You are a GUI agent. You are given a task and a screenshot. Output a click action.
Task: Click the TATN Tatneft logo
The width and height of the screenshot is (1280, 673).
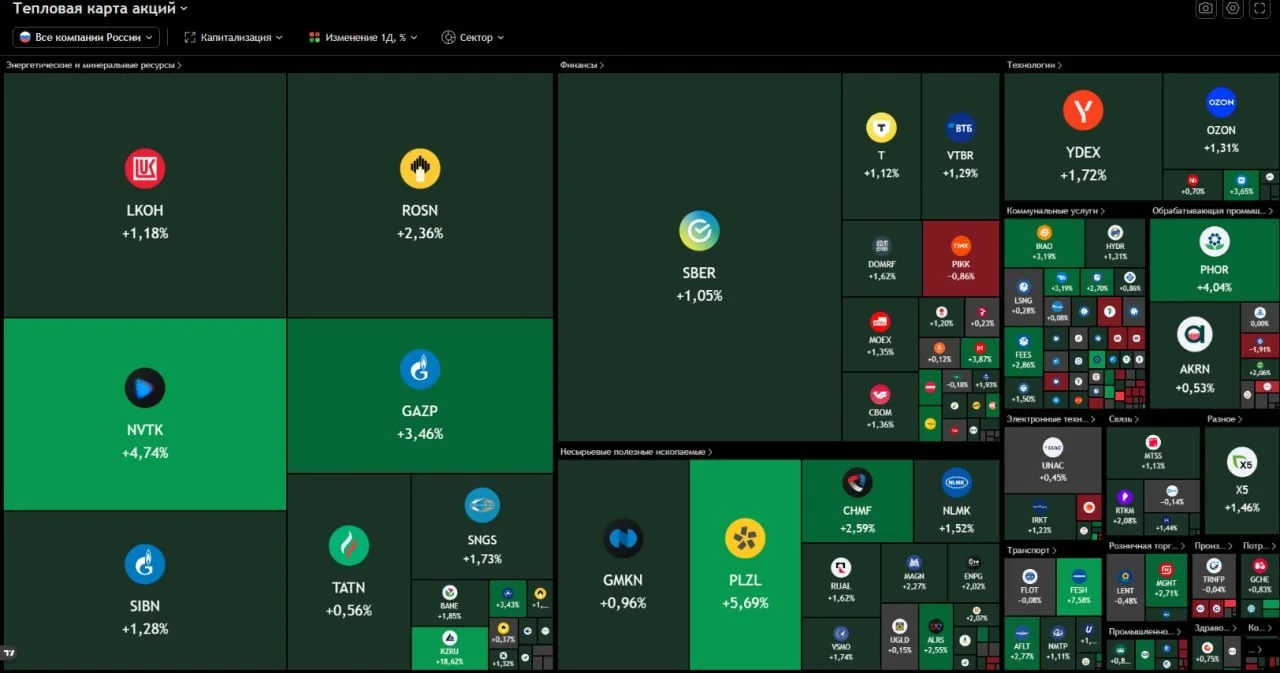coord(349,545)
